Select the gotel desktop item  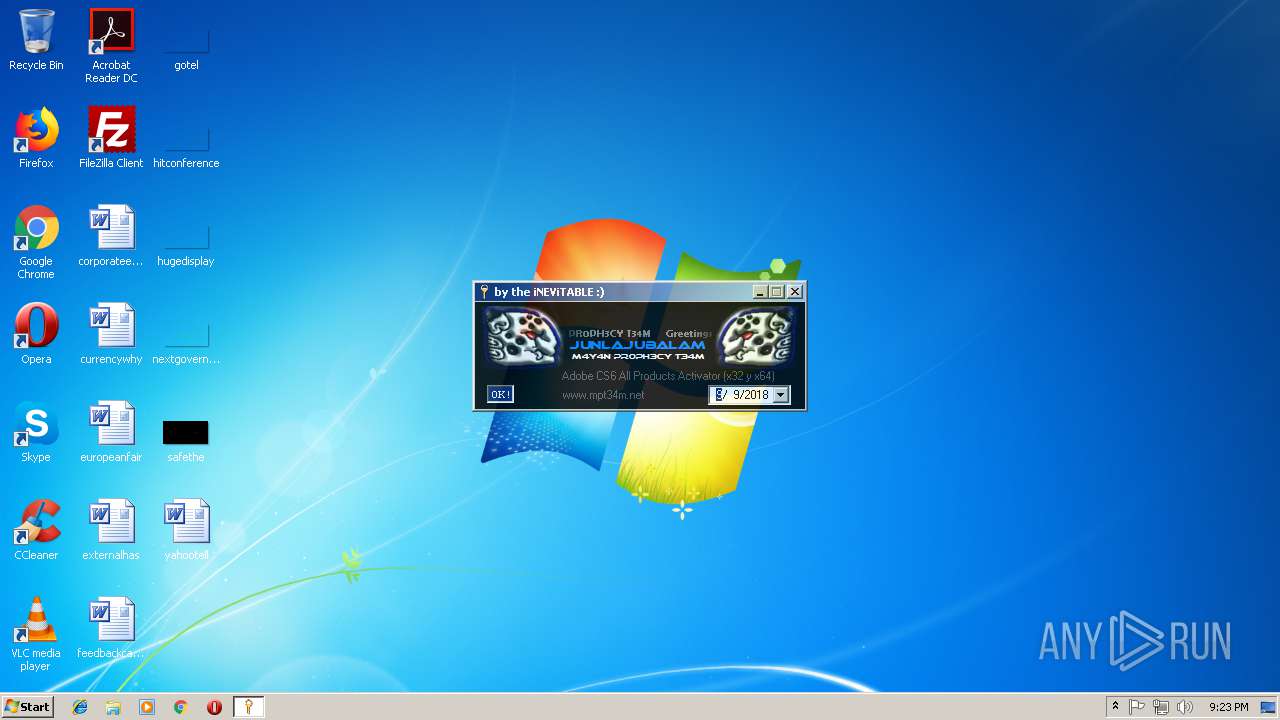pyautogui.click(x=186, y=48)
